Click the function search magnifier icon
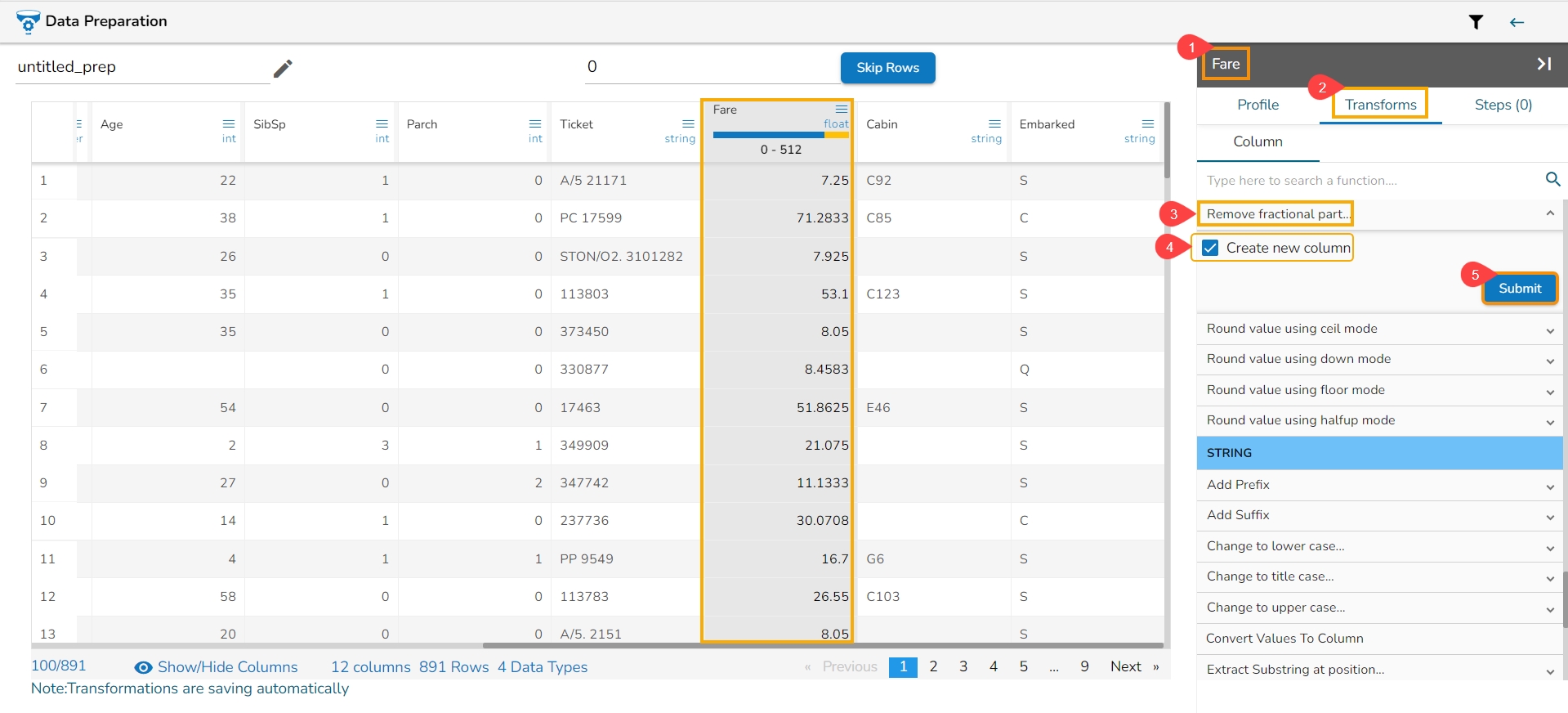 1552,179
